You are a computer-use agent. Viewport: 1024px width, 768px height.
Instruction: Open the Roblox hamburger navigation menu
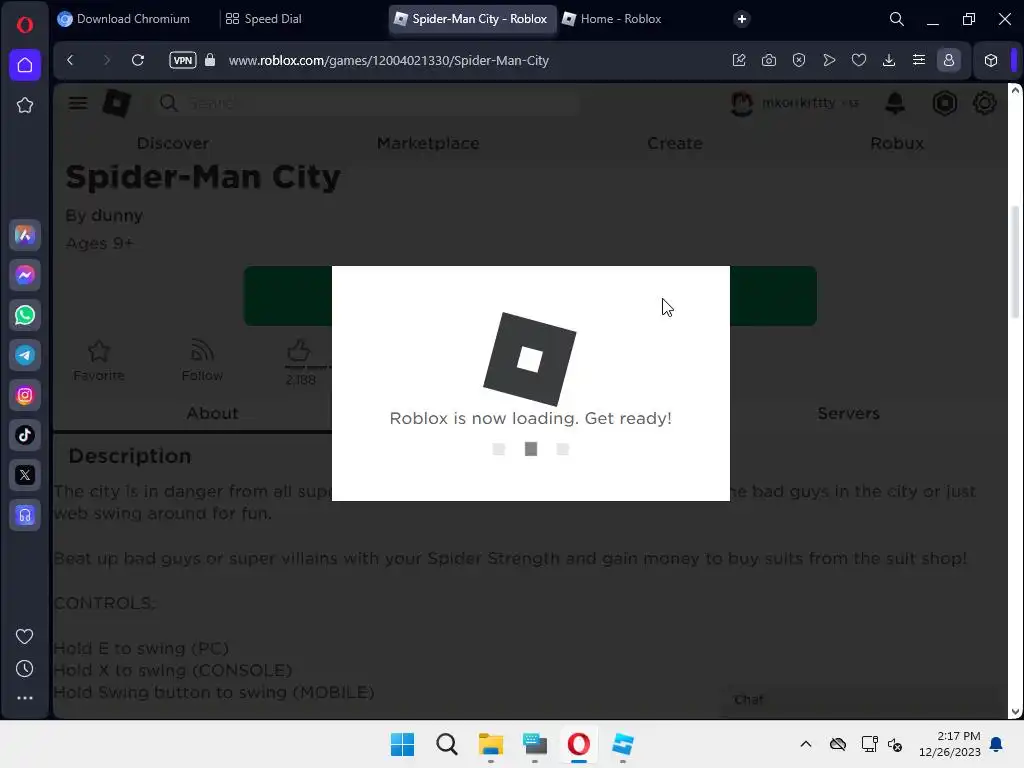pyautogui.click(x=78, y=103)
